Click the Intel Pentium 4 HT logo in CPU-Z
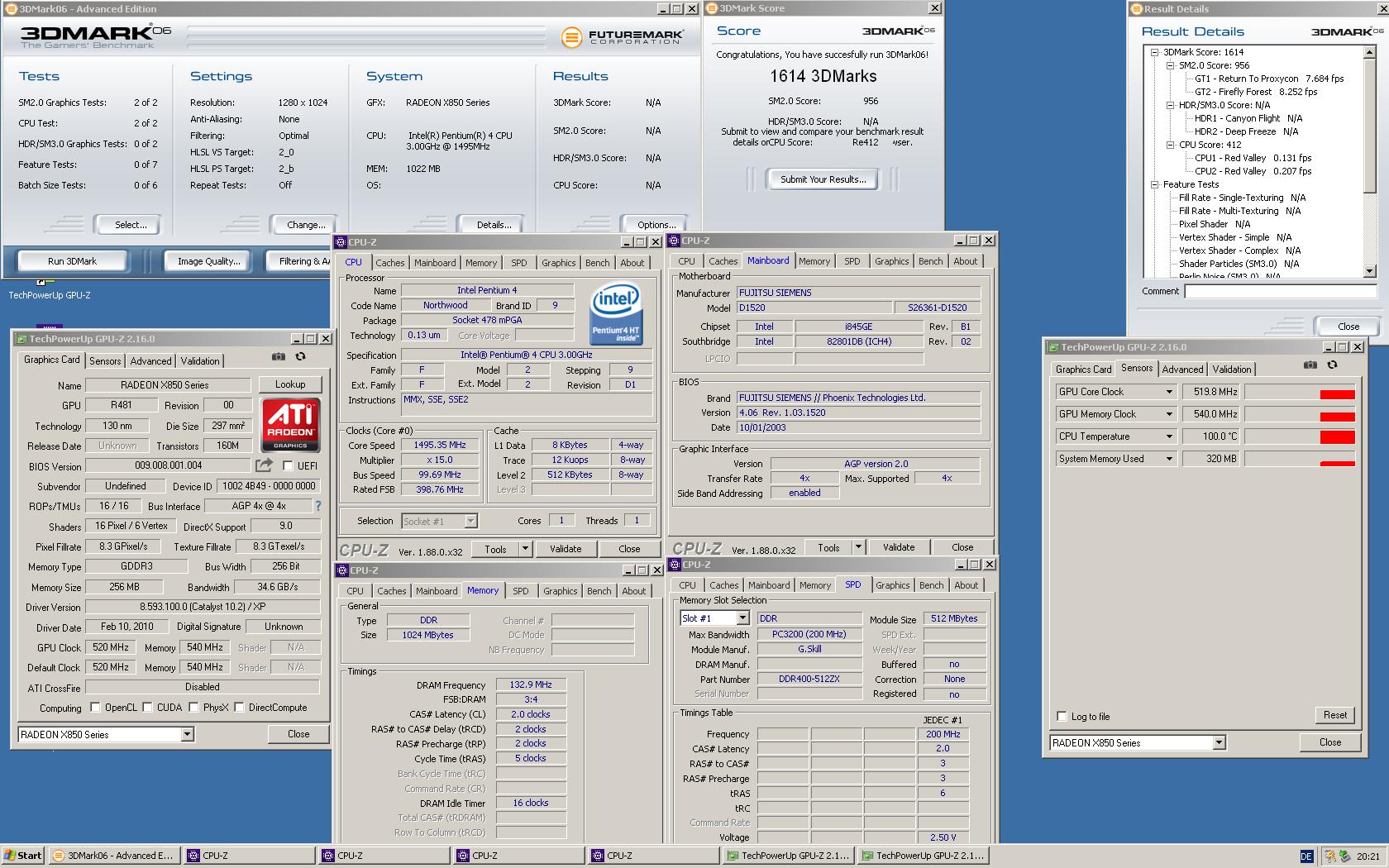 click(x=616, y=314)
